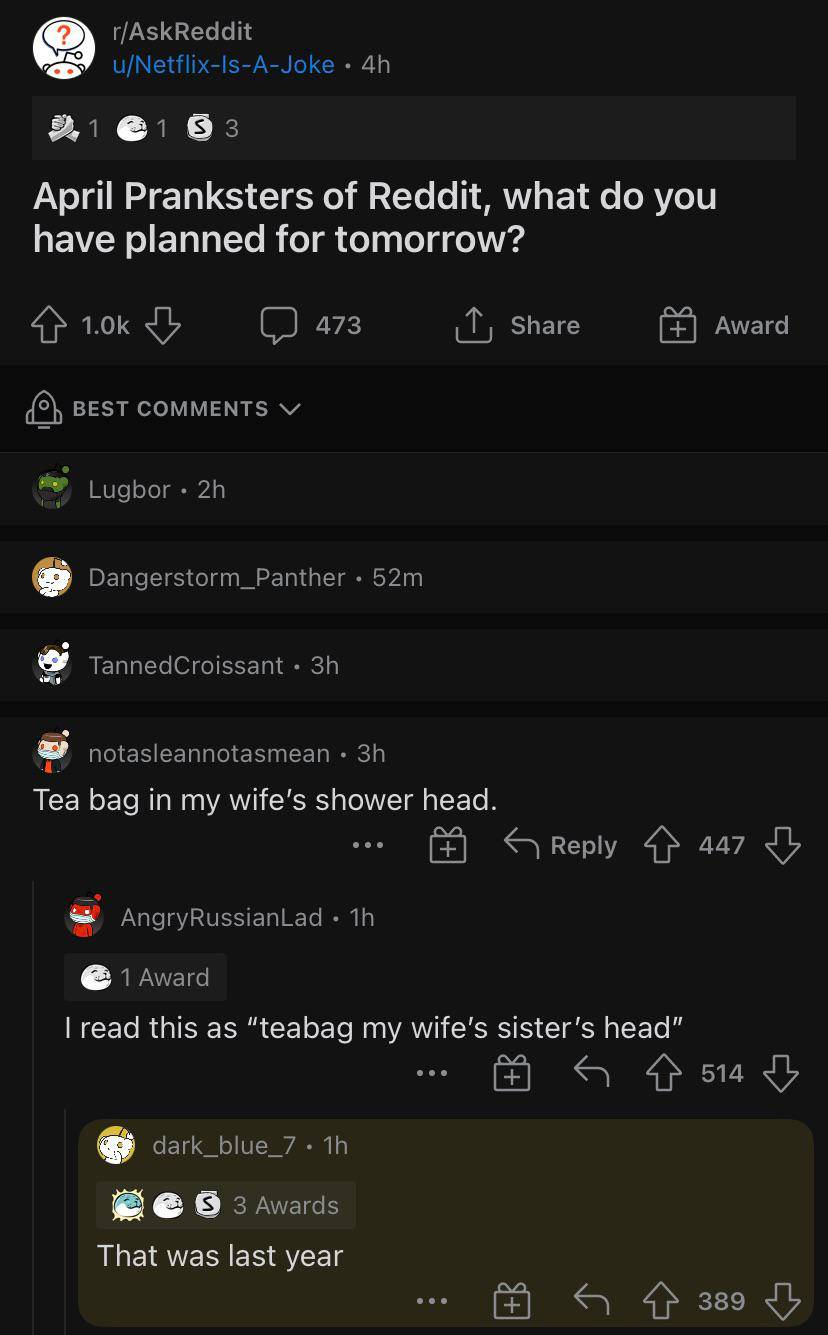Open Lugbor's avatar icon
This screenshot has width=828, height=1335.
pyautogui.click(x=52, y=489)
